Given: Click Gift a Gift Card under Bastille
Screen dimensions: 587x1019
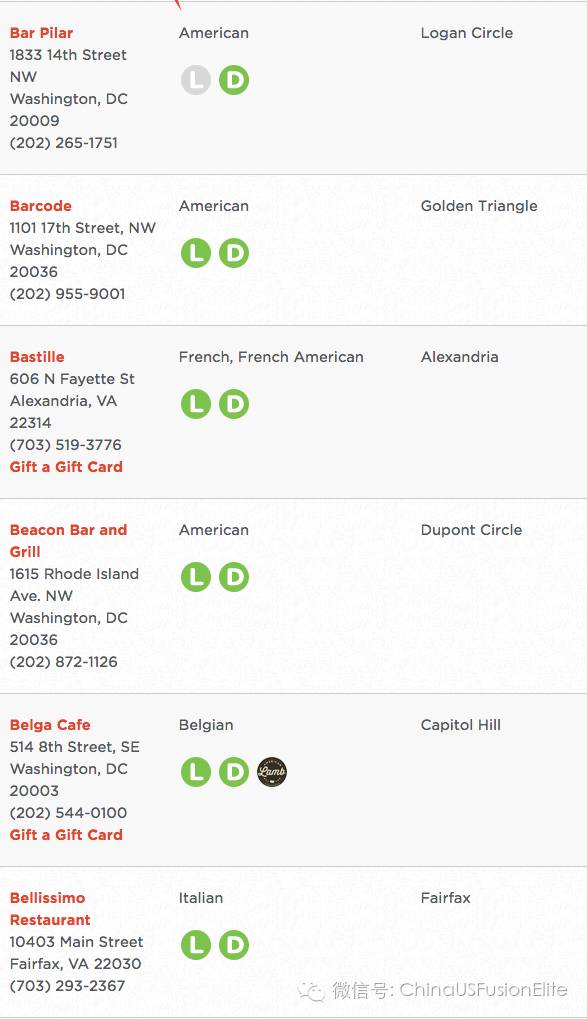Looking at the screenshot, I should click(66, 467).
